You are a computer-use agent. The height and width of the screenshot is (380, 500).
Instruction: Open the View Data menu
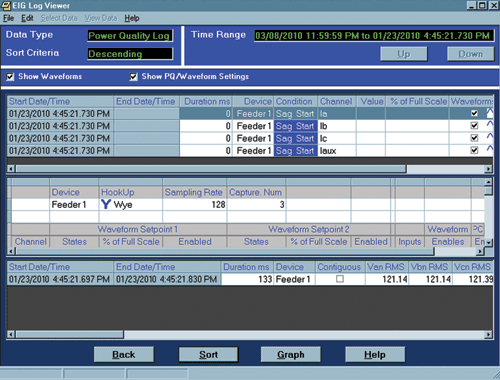click(x=101, y=18)
